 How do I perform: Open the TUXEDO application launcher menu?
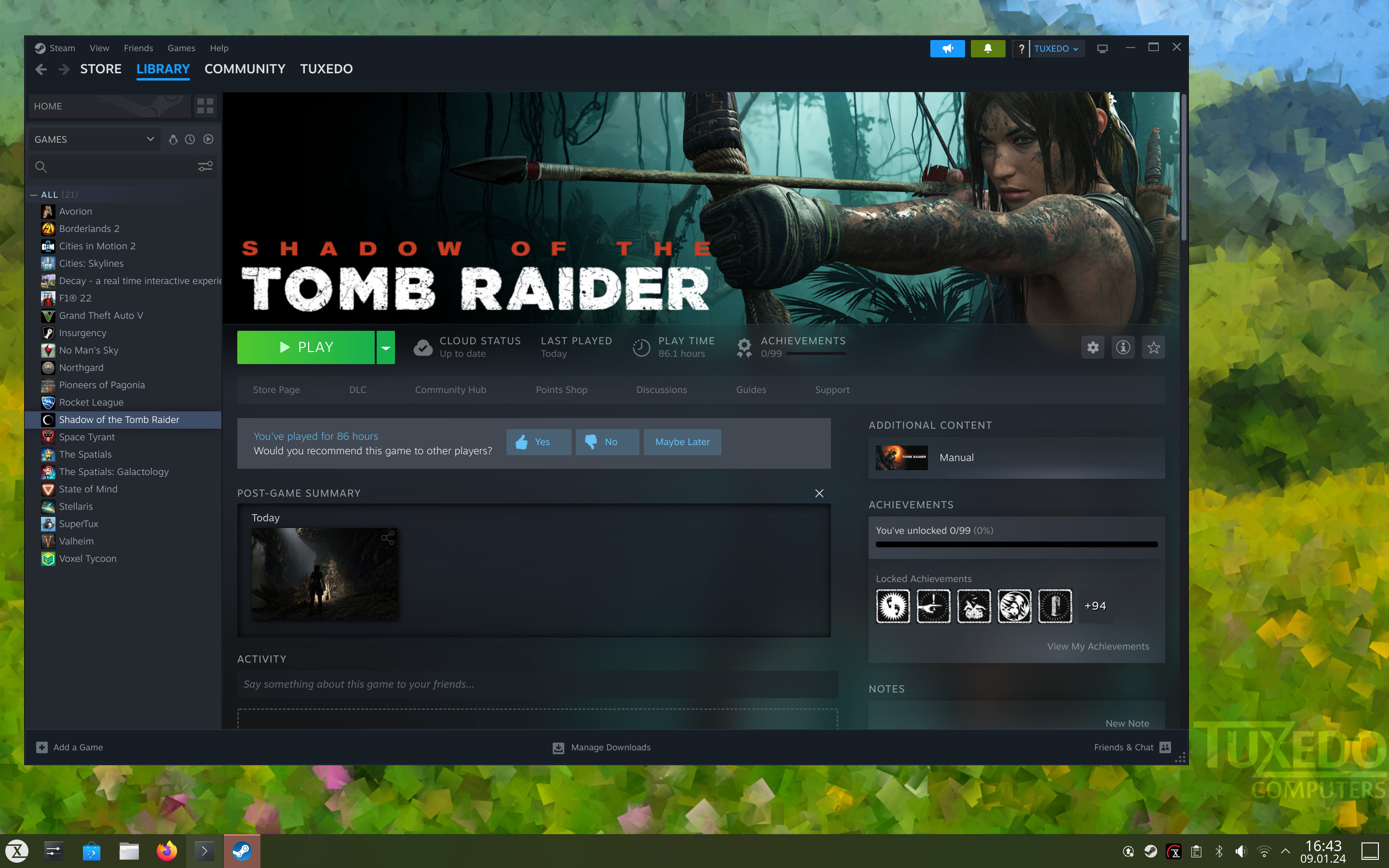click(x=17, y=851)
